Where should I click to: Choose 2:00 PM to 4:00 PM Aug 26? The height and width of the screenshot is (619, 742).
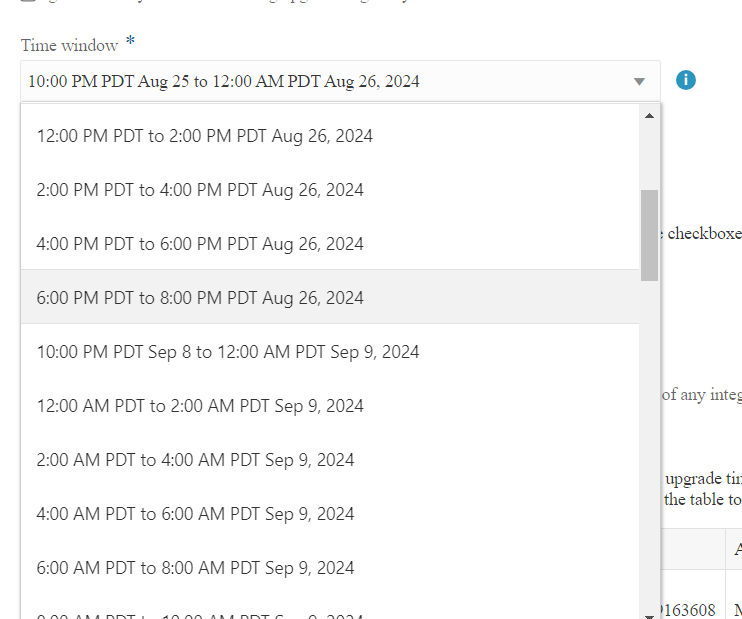tap(200, 190)
